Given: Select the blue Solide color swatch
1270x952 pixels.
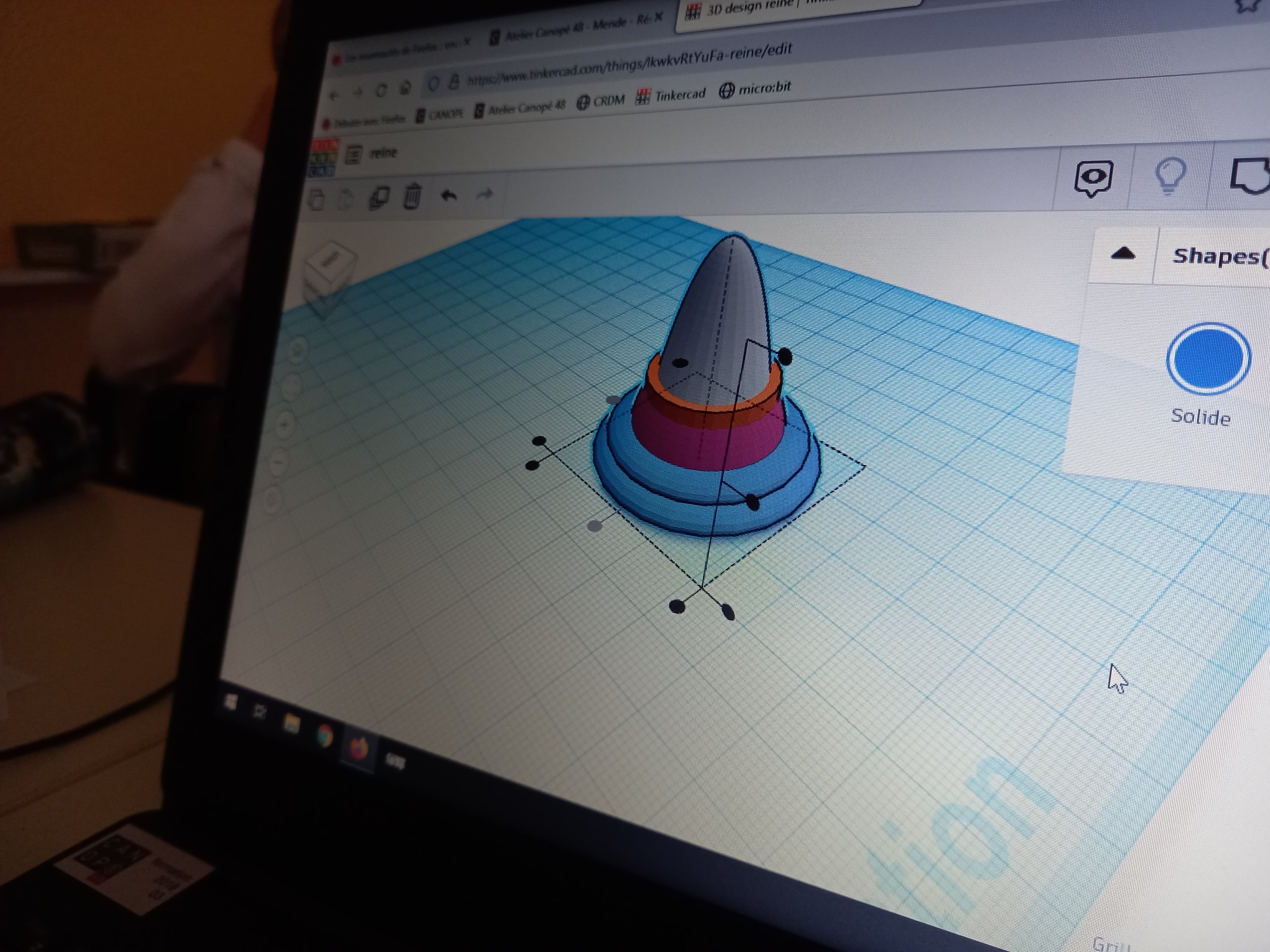Looking at the screenshot, I should click(1208, 358).
